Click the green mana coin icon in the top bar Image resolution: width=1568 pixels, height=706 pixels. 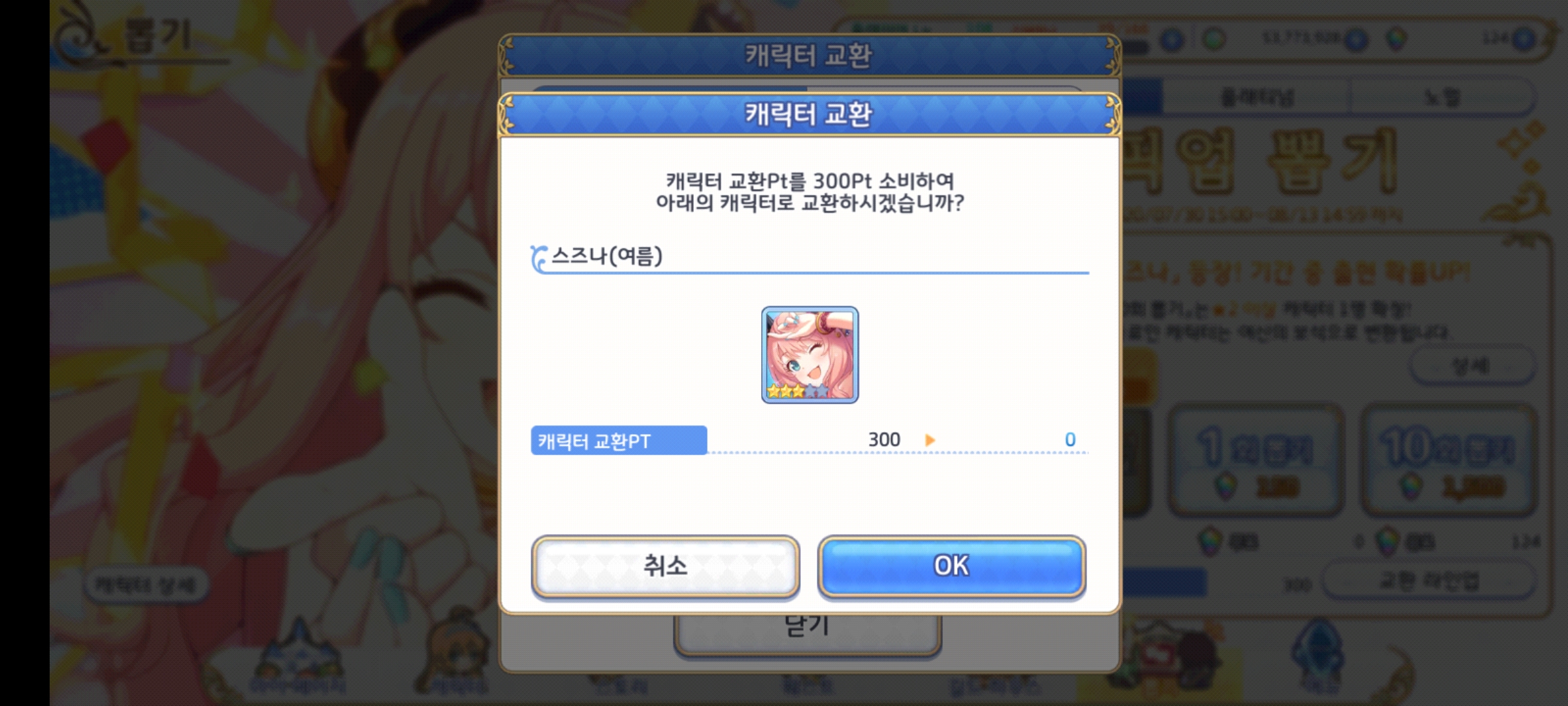point(1215,39)
